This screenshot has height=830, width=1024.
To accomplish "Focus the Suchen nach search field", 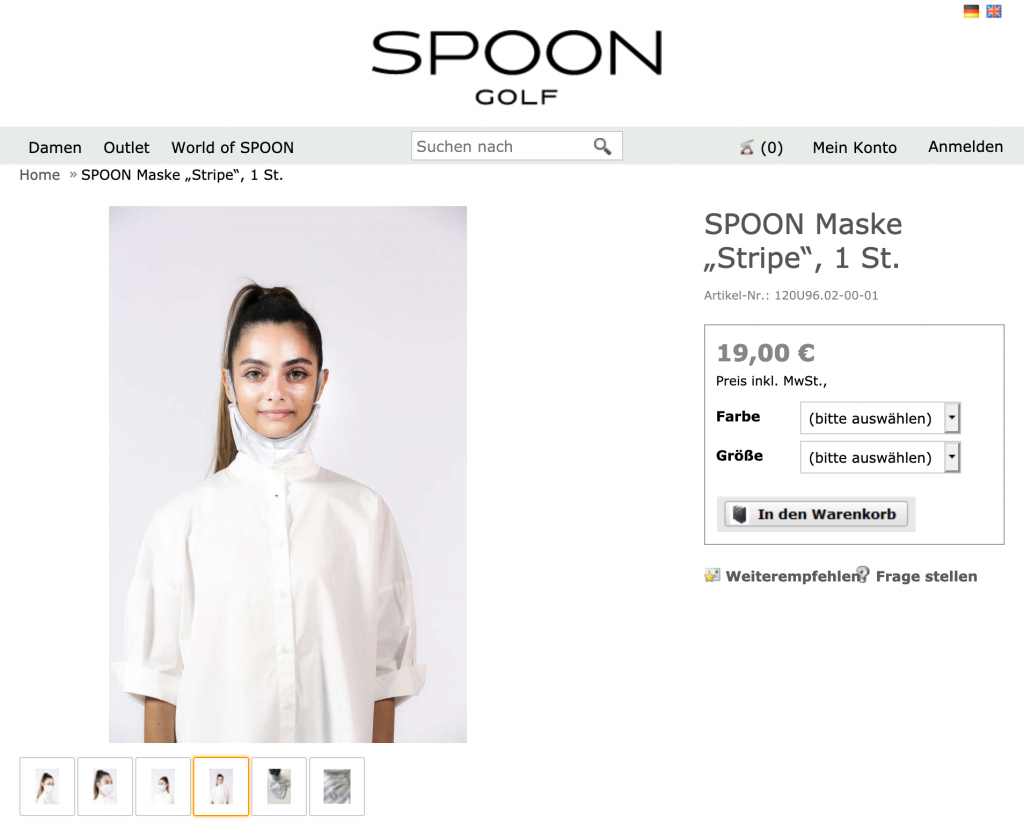I will [x=502, y=146].
